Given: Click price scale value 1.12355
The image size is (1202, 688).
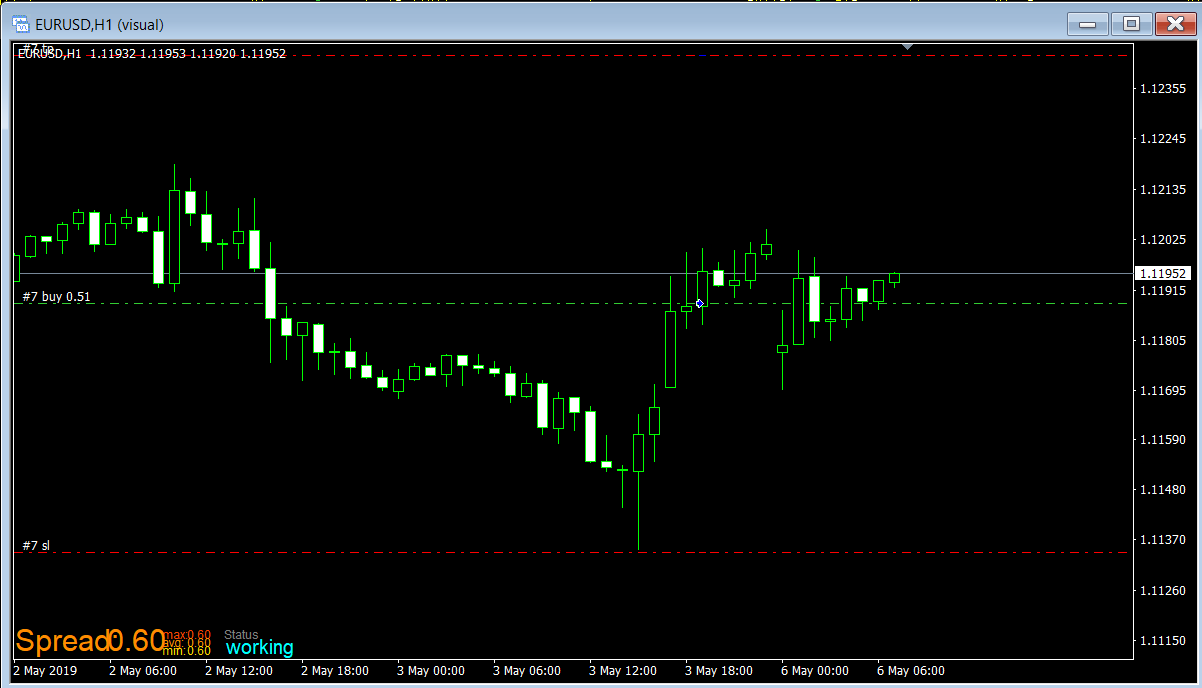Looking at the screenshot, I should tap(1163, 89).
